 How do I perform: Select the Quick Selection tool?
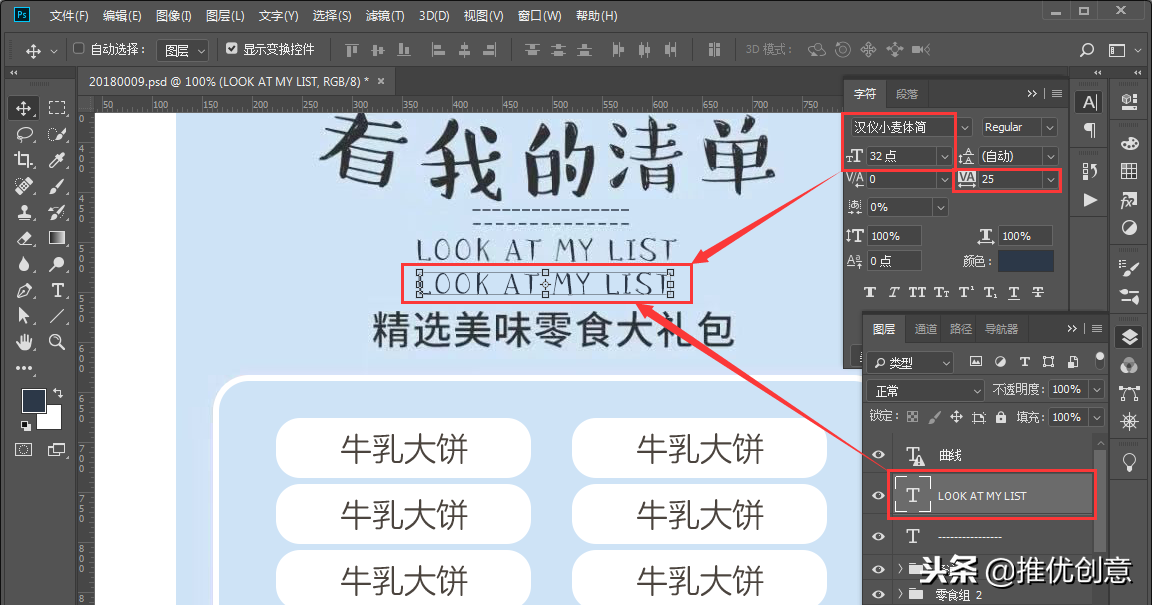(57, 135)
